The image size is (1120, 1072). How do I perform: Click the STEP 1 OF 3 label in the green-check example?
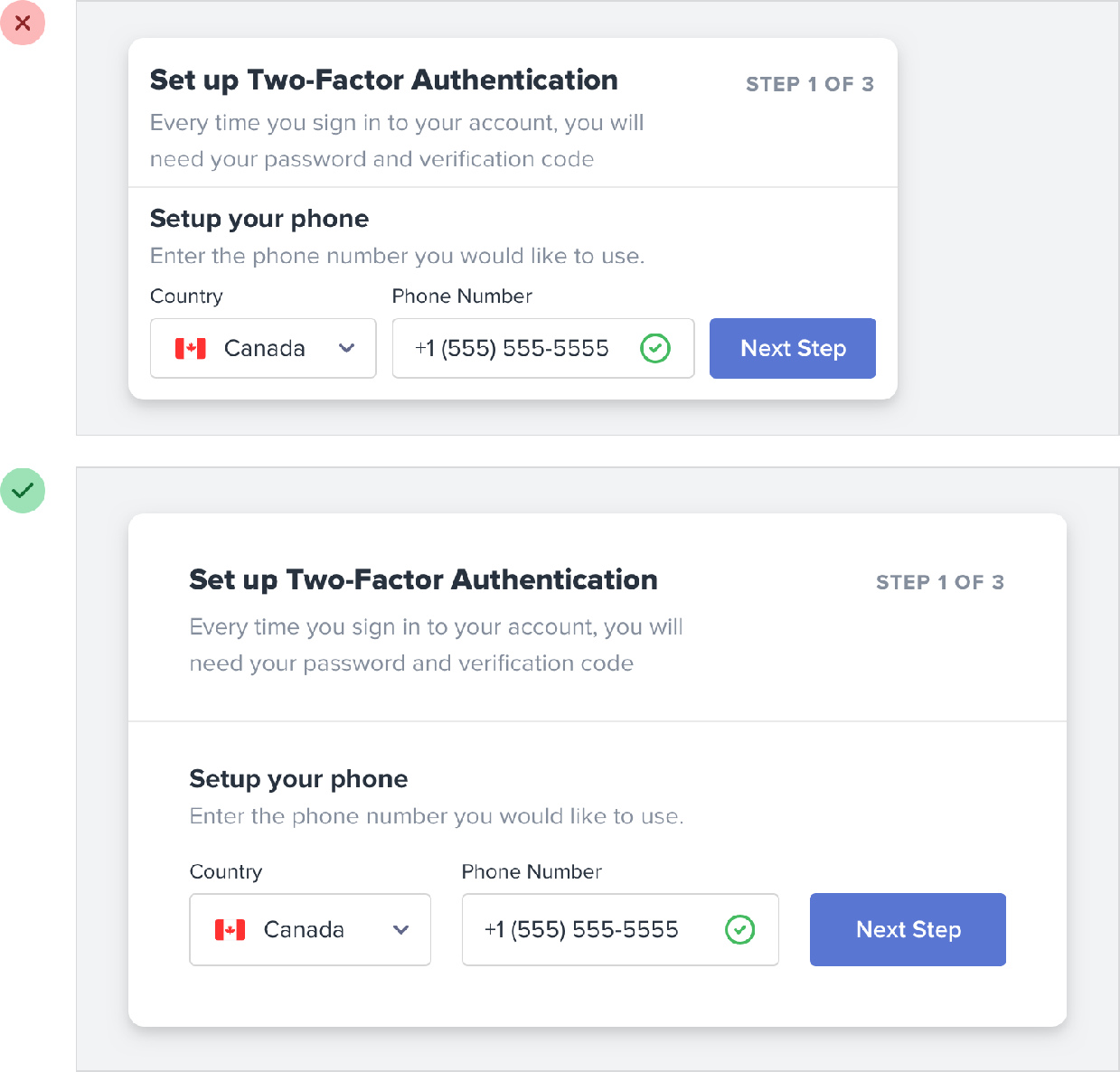939,582
